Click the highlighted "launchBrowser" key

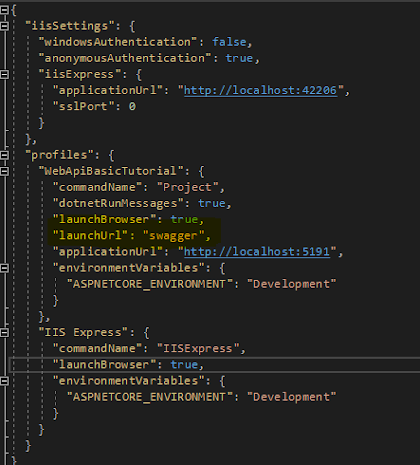point(104,219)
